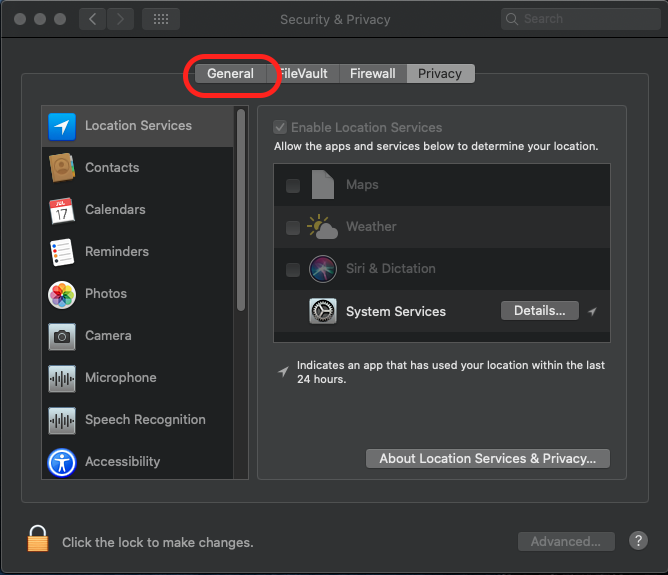This screenshot has width=668, height=575.
Task: Click the Weather sun and cloud icon
Action: click(x=322, y=227)
